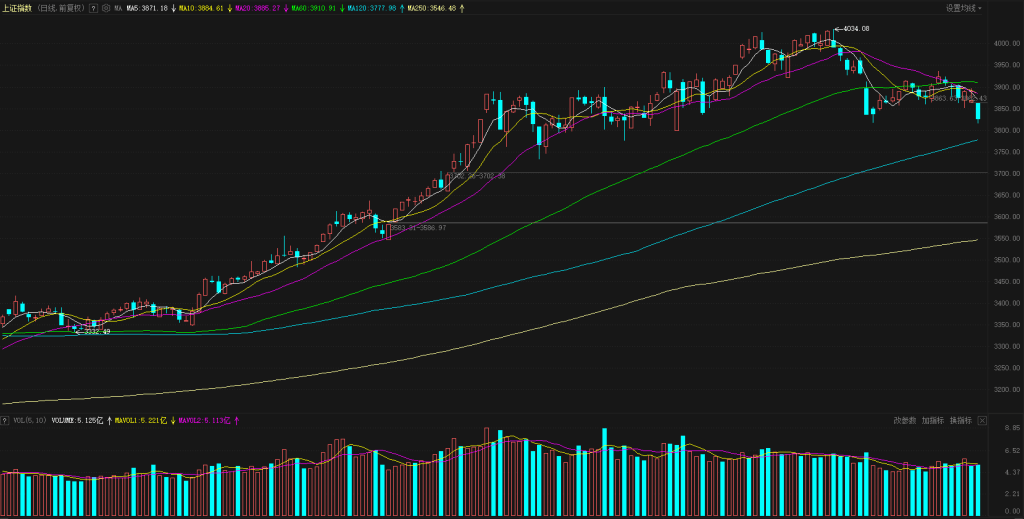Click the MA5 down arrow indicator

(173, 8)
